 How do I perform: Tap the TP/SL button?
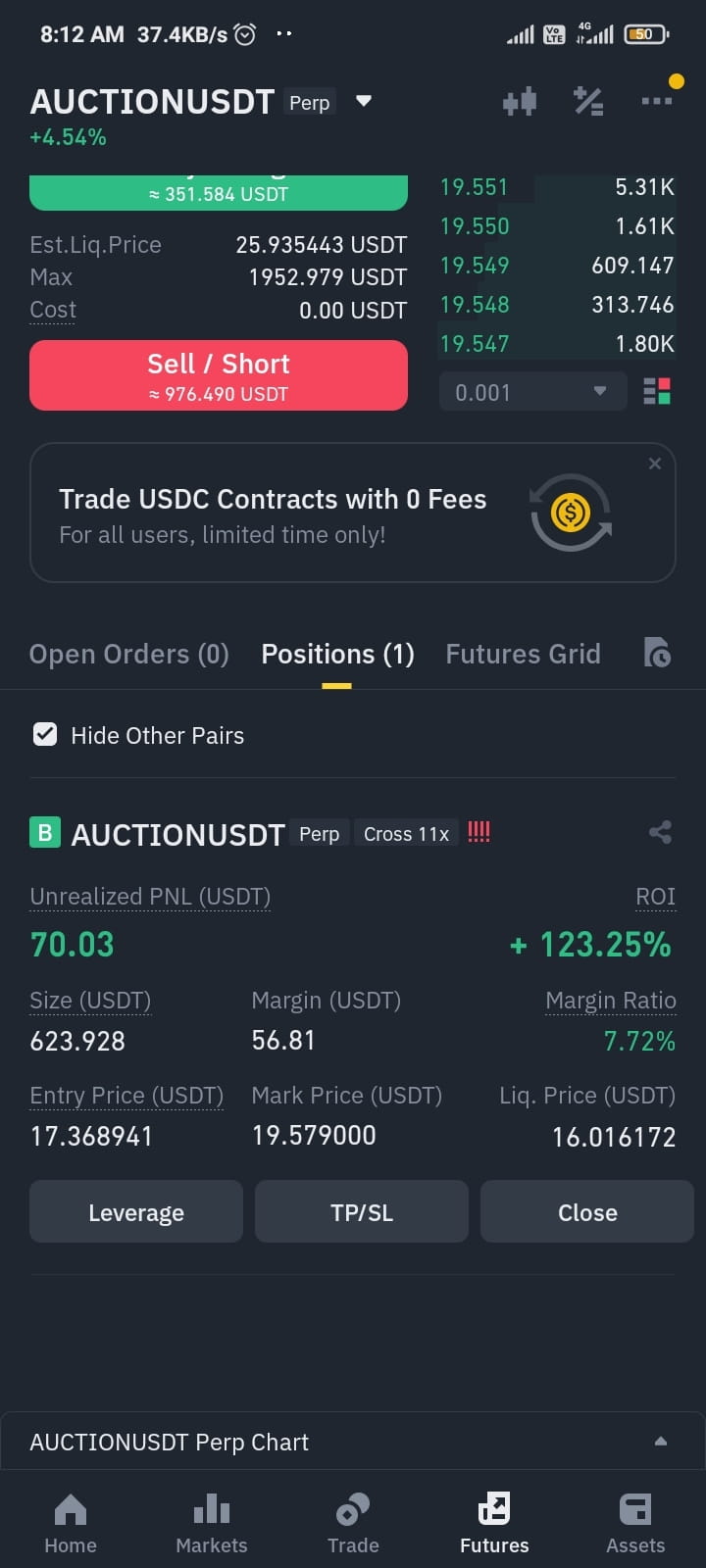pyautogui.click(x=362, y=1211)
